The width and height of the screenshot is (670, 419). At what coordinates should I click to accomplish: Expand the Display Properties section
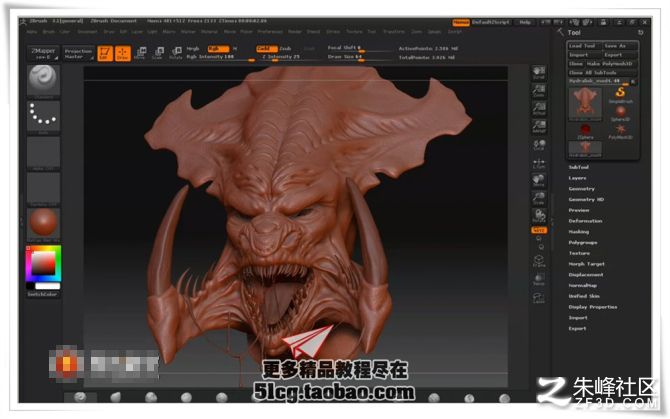point(593,307)
